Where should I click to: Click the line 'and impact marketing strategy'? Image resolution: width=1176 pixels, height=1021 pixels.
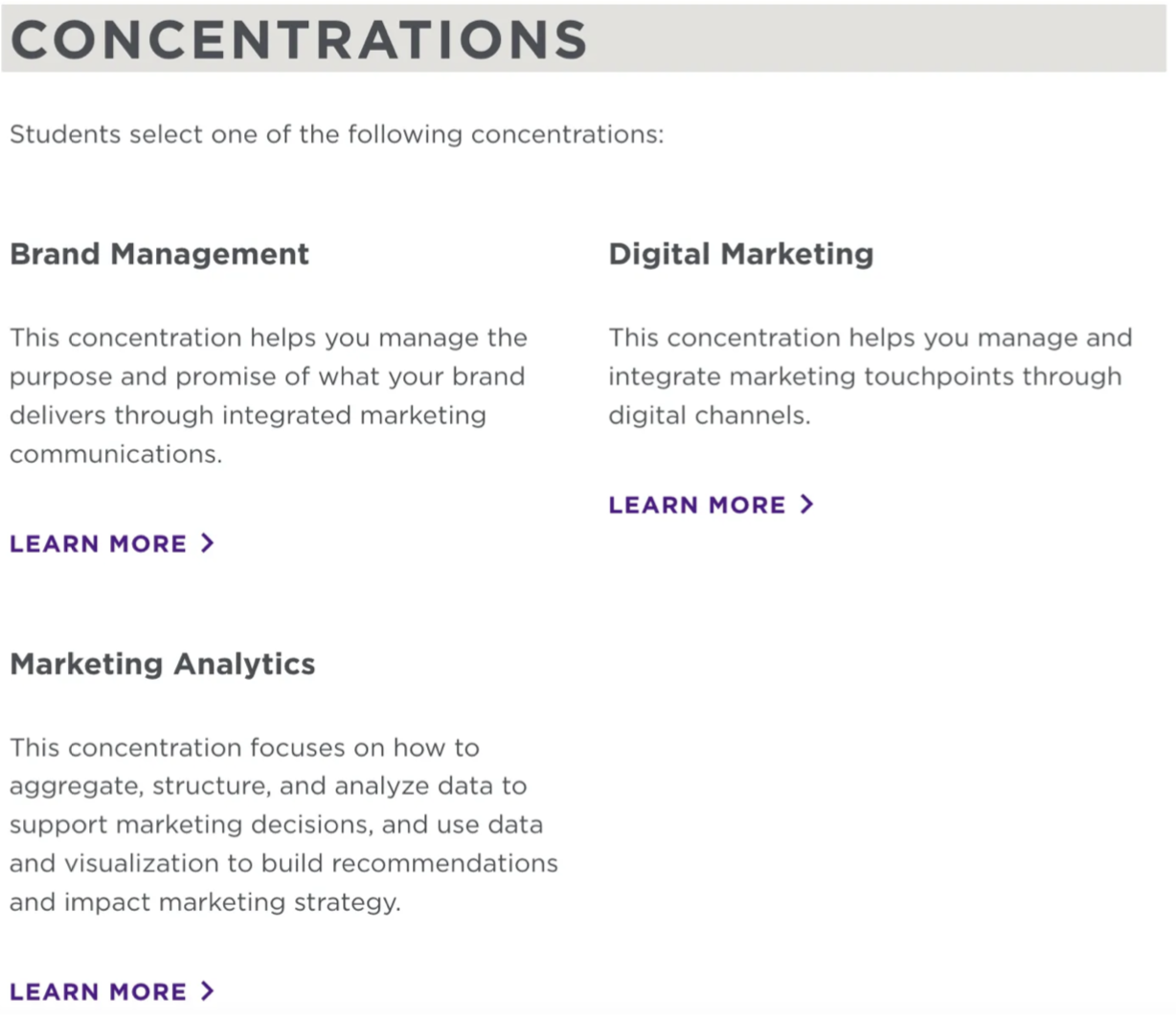pyautogui.click(x=205, y=902)
